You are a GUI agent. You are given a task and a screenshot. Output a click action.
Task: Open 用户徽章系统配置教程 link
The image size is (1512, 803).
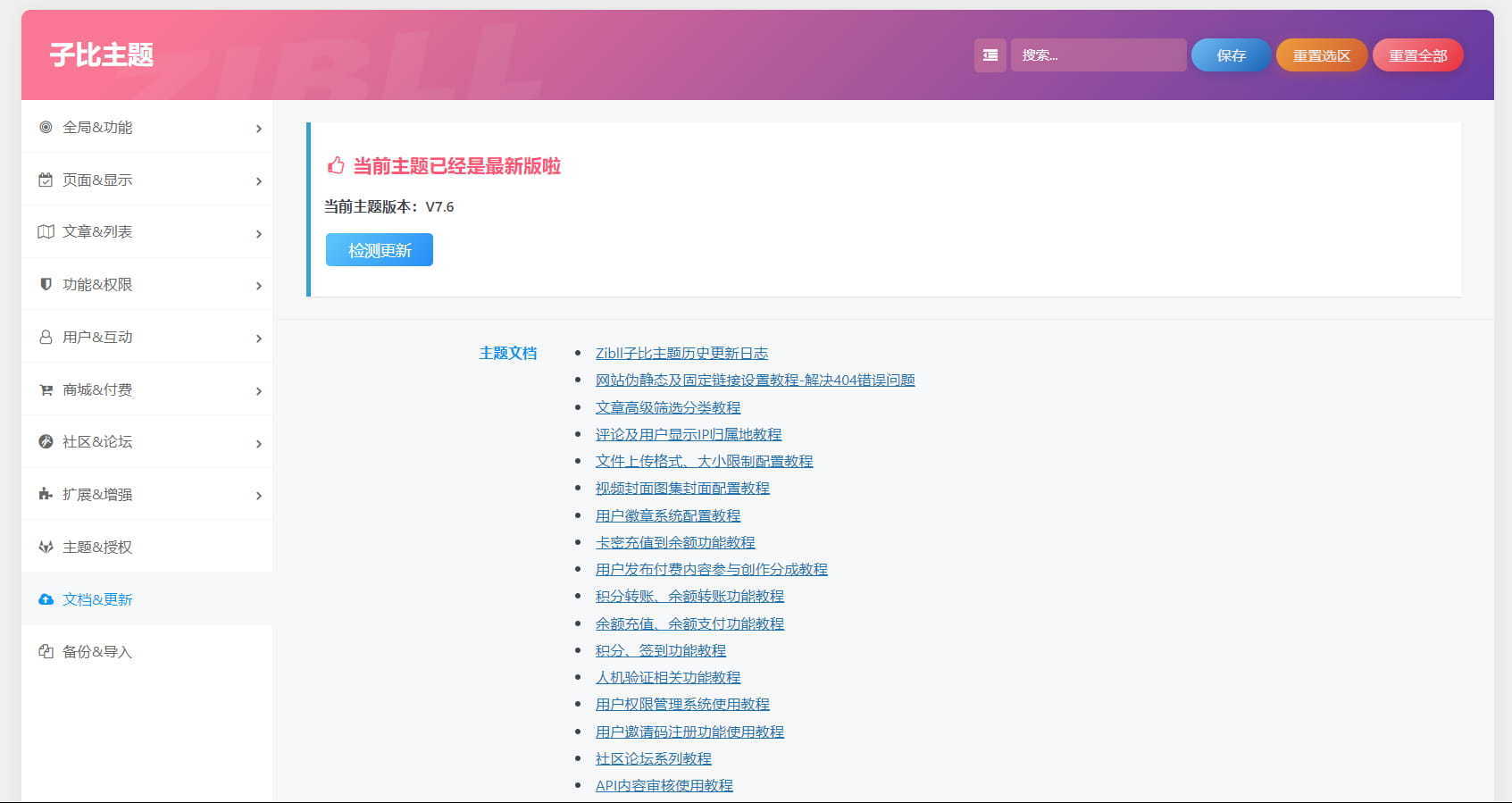pos(668,515)
